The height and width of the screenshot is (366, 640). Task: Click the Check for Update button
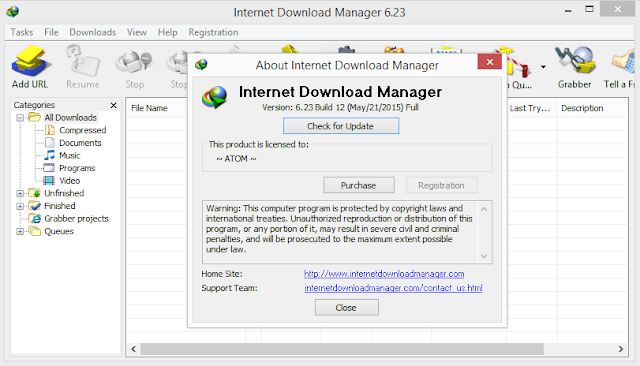(341, 126)
